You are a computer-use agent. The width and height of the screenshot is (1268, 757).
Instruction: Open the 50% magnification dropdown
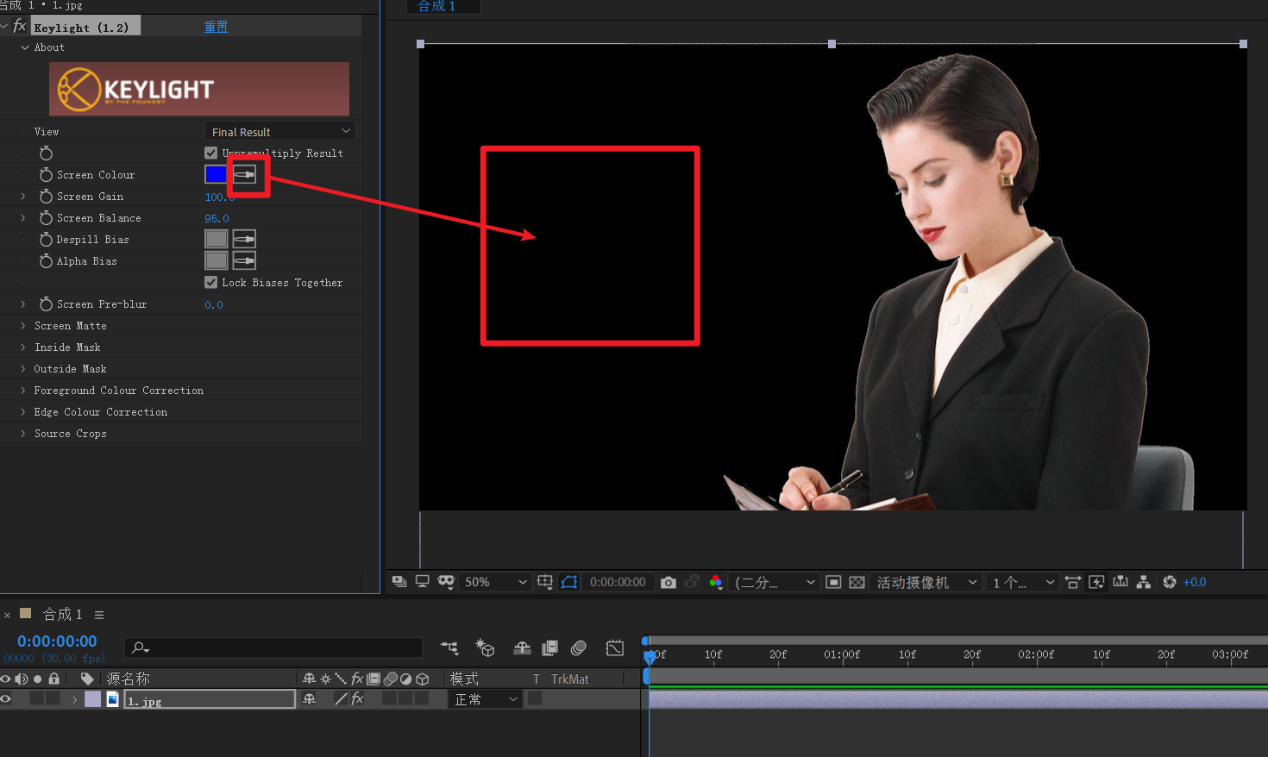point(495,582)
